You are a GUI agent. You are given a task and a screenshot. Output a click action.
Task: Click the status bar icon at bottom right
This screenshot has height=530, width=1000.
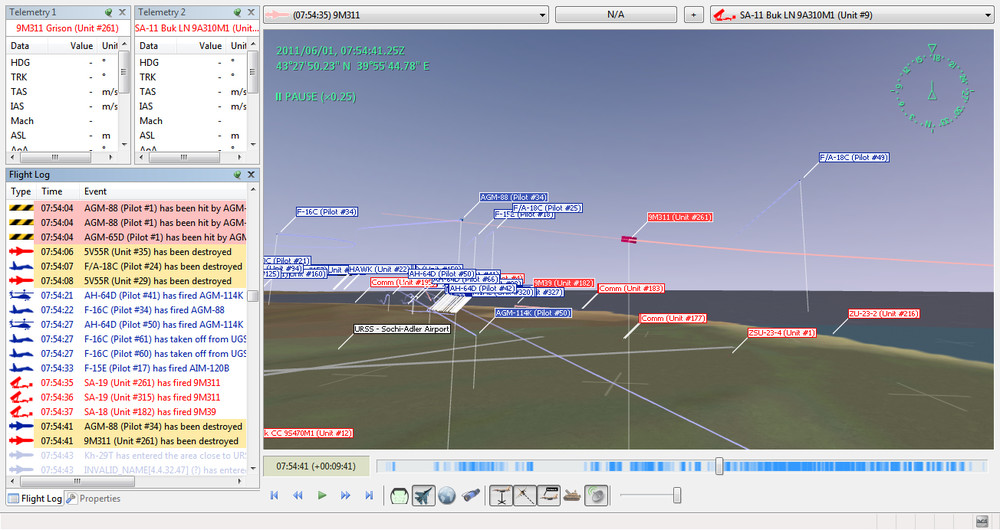pos(982,521)
